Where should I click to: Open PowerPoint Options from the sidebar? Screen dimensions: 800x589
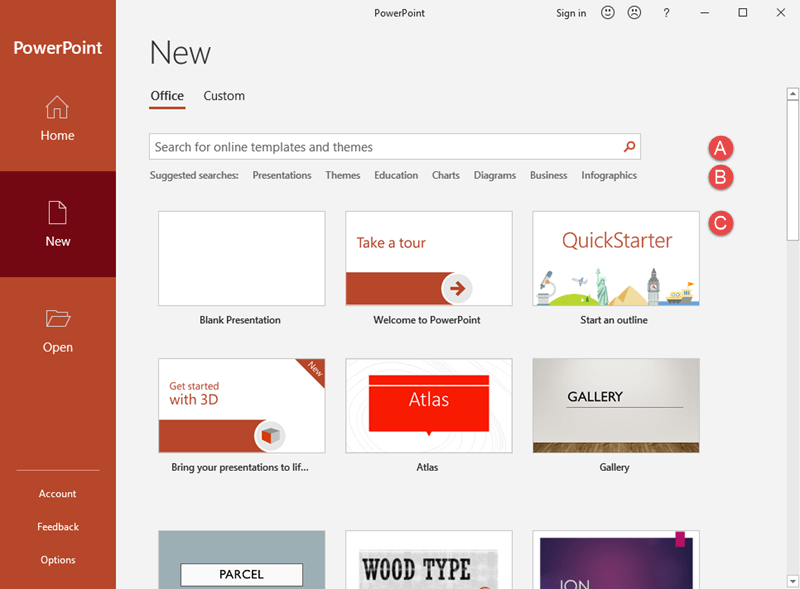click(57, 559)
